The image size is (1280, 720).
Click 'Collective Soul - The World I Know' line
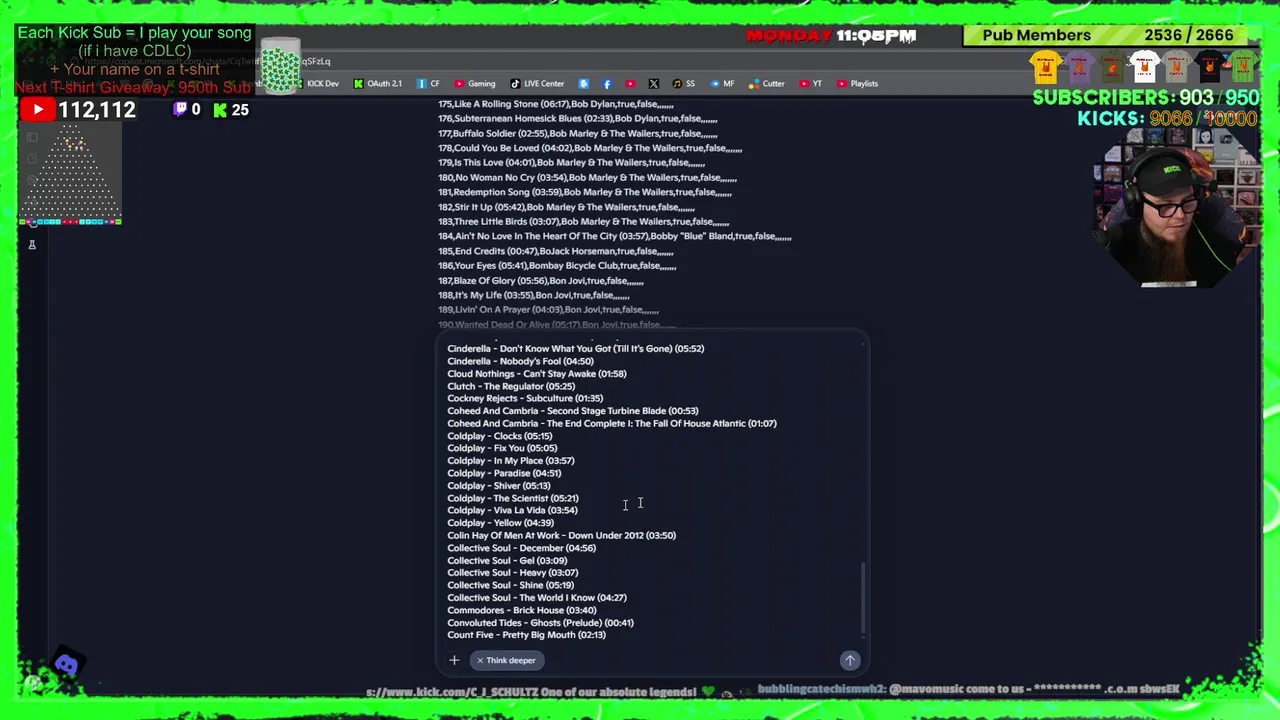pyautogui.click(x=537, y=598)
